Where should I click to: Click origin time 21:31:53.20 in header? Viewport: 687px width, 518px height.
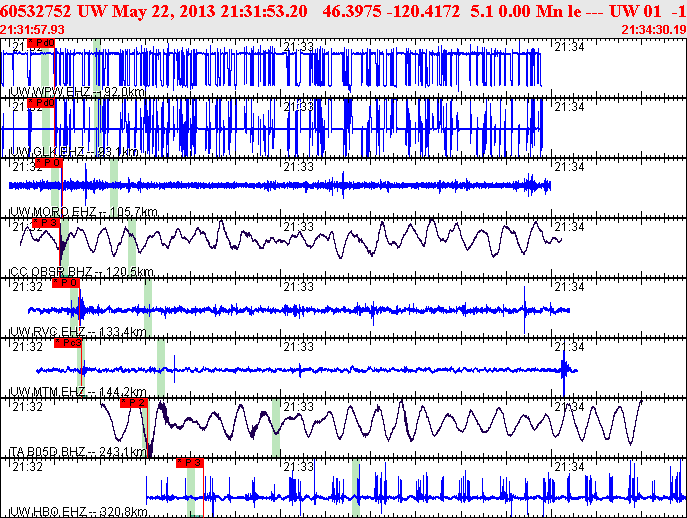(x=264, y=11)
